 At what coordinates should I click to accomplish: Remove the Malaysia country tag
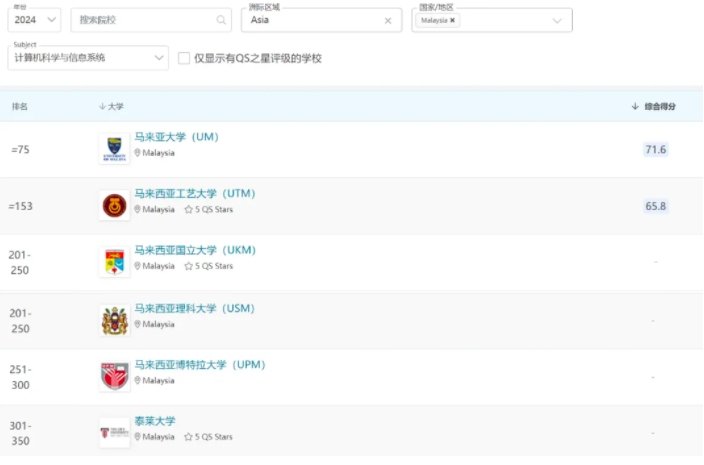point(452,20)
